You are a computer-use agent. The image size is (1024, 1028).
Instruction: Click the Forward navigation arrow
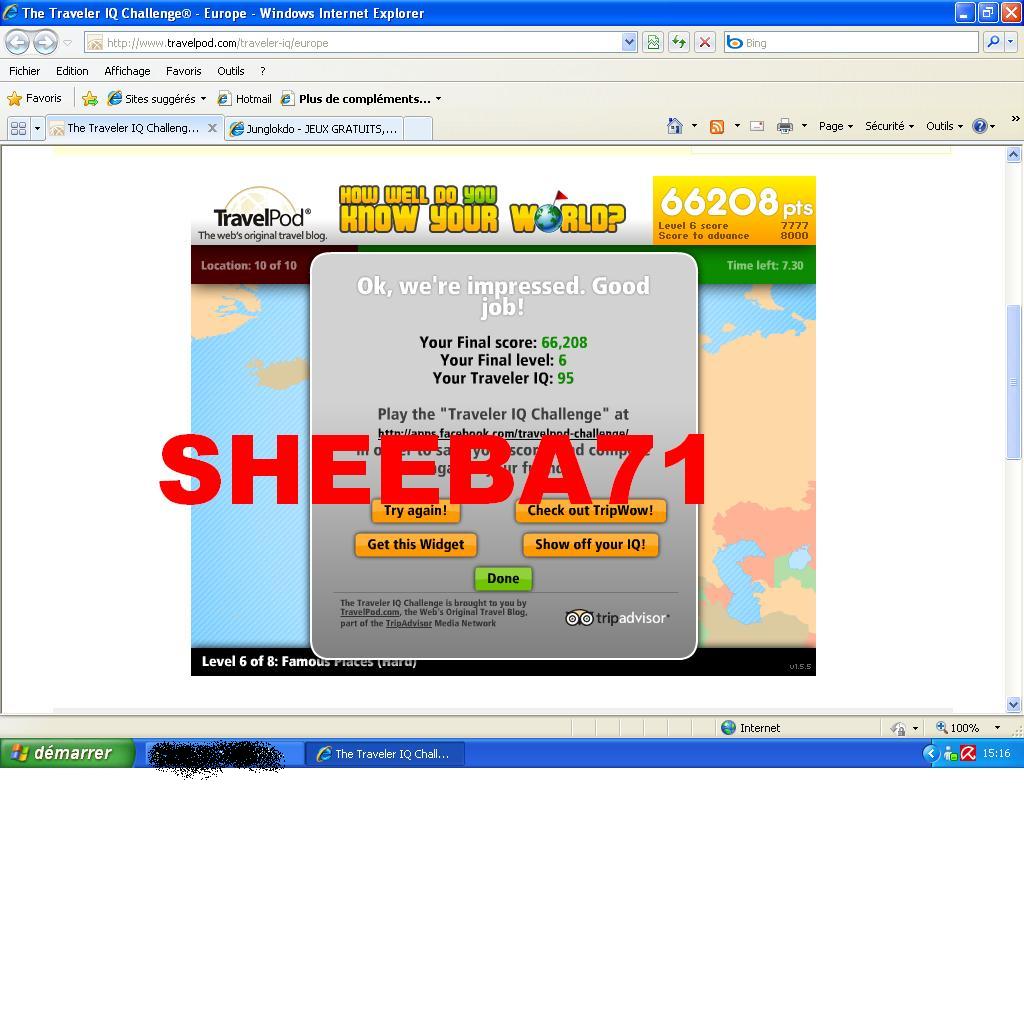tap(45, 43)
